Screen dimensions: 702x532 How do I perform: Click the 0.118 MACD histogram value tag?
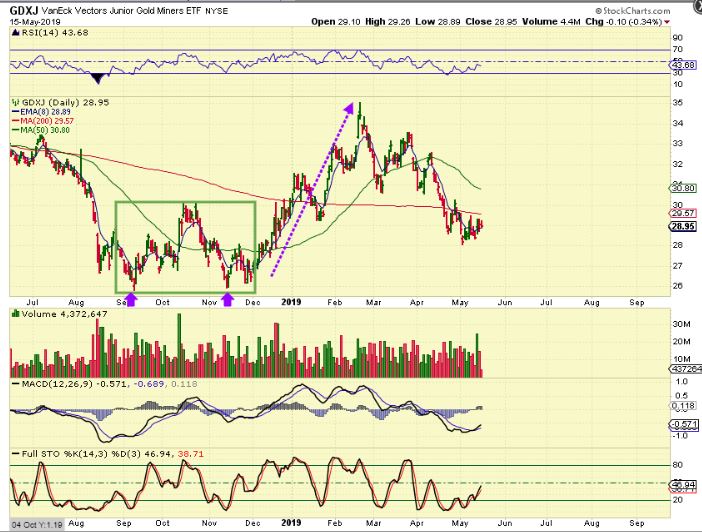point(683,406)
